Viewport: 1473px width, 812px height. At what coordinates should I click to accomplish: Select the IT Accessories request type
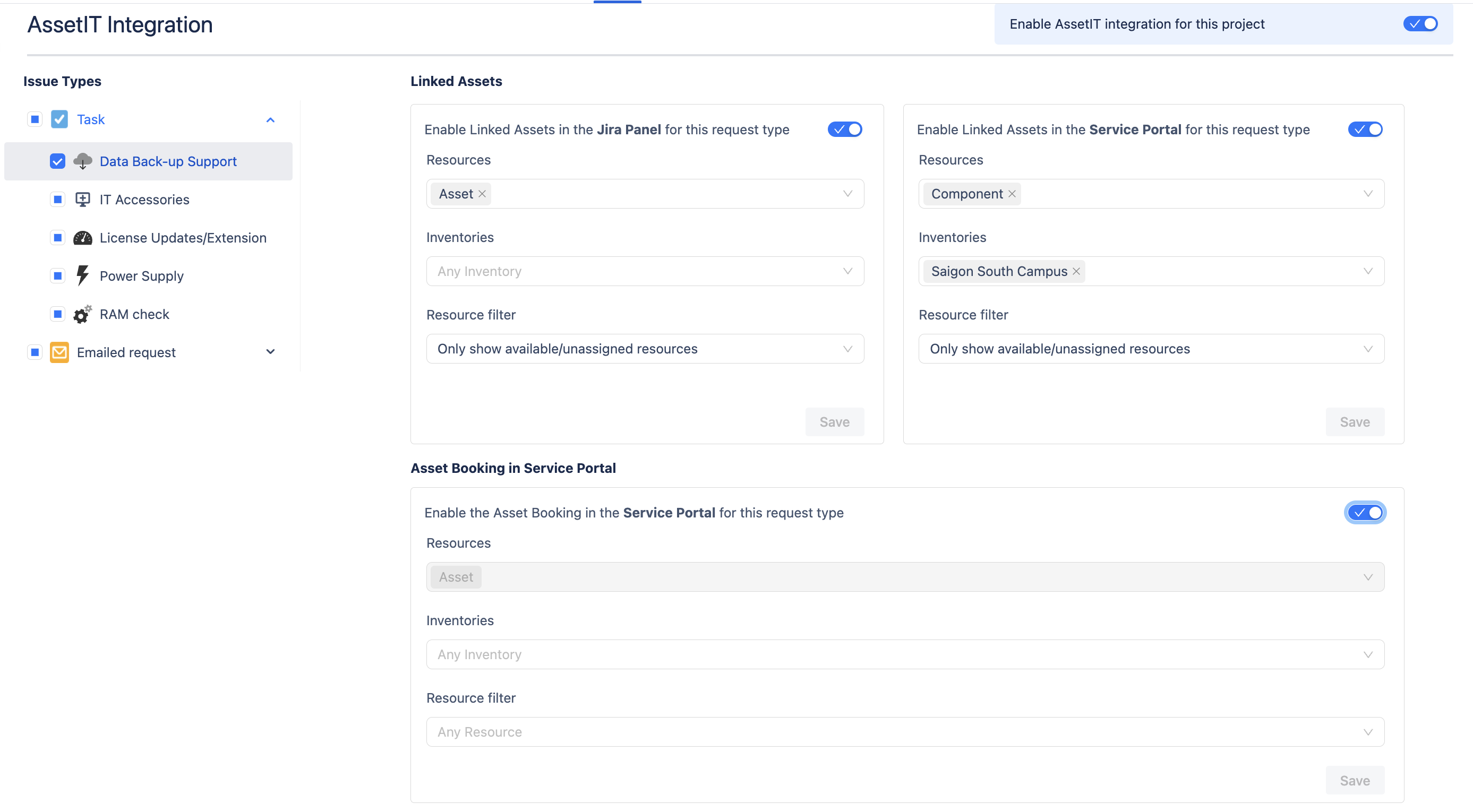click(x=144, y=200)
